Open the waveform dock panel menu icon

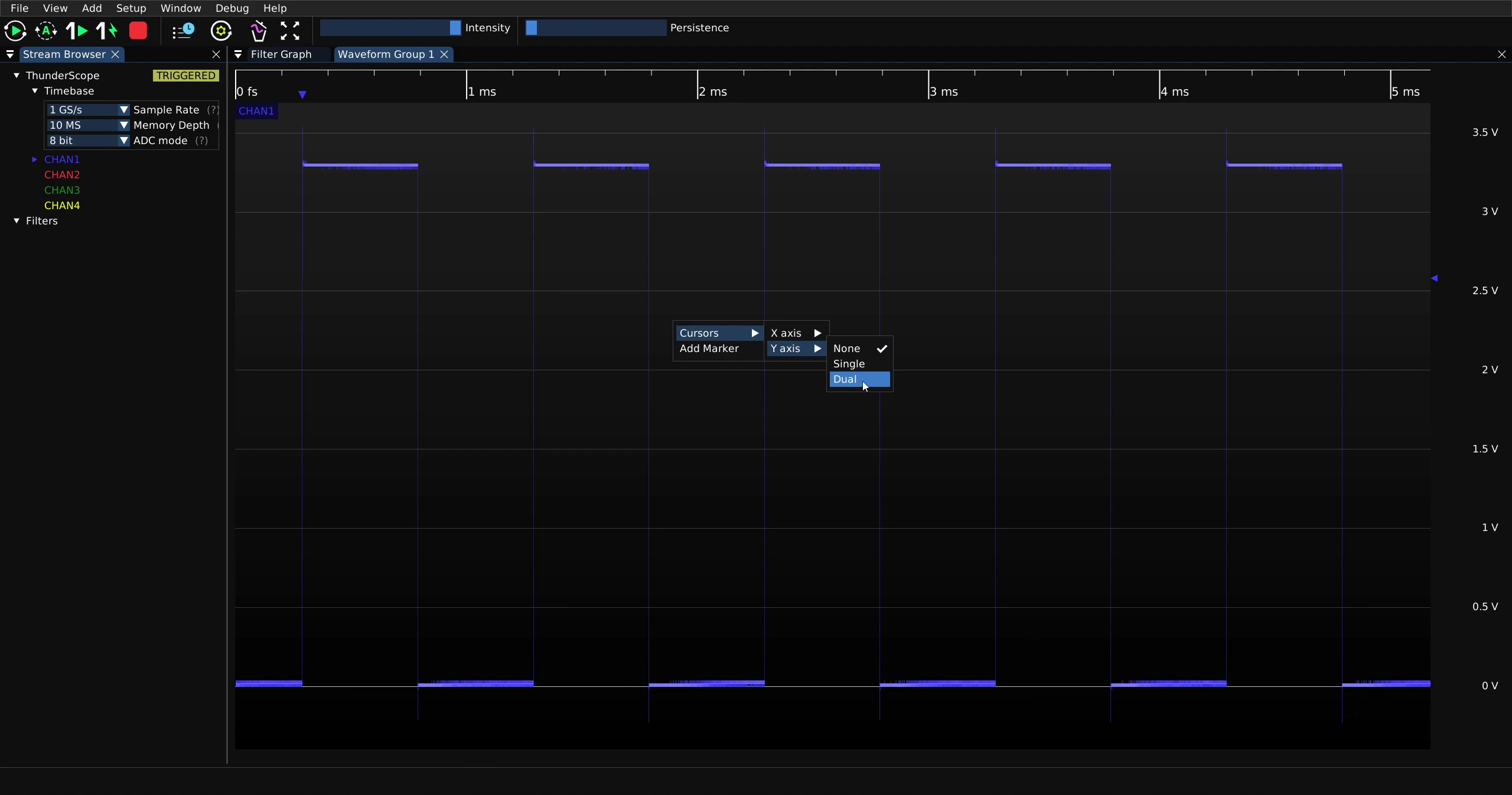coord(238,54)
